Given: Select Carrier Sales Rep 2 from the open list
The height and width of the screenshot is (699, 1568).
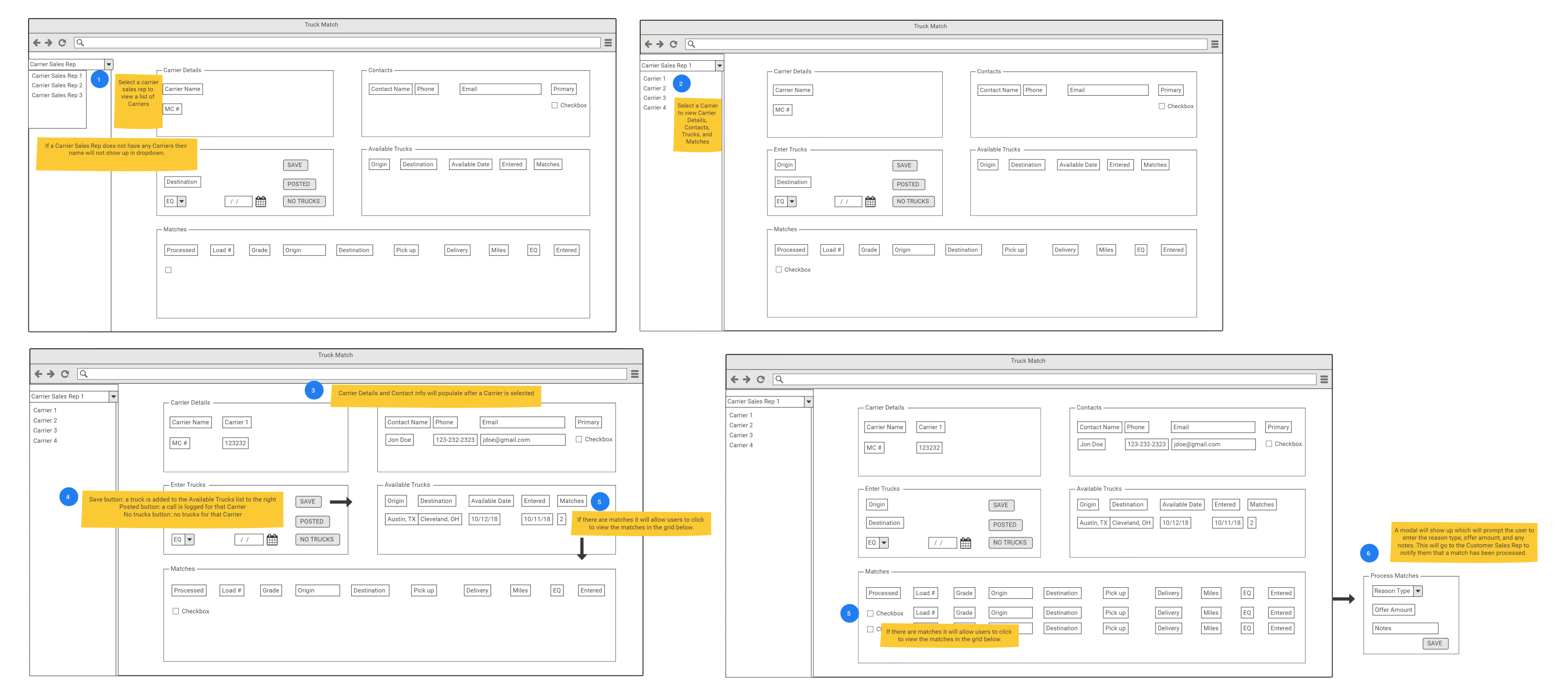Looking at the screenshot, I should pos(57,85).
